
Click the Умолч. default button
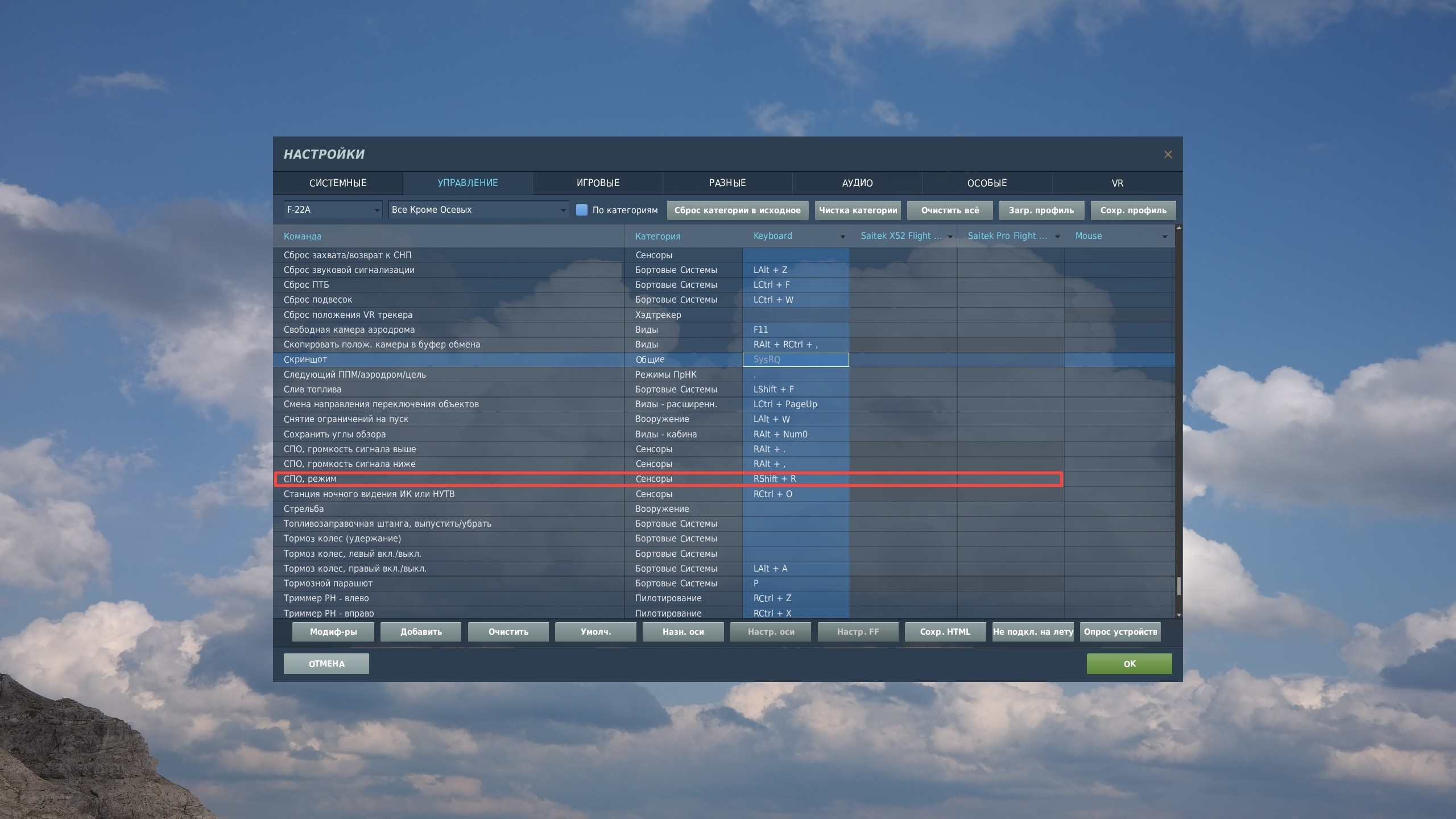(596, 632)
